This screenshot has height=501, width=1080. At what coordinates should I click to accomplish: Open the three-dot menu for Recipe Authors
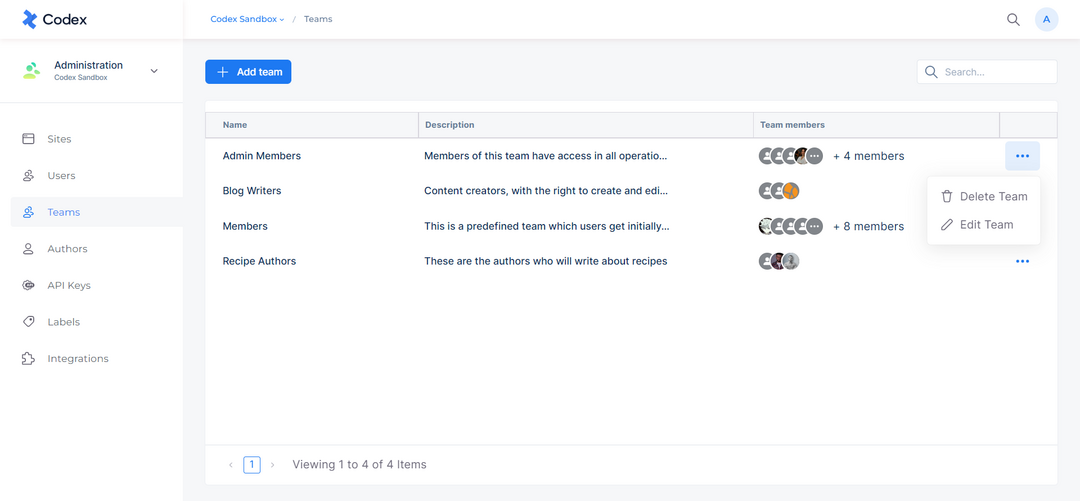pos(1022,261)
